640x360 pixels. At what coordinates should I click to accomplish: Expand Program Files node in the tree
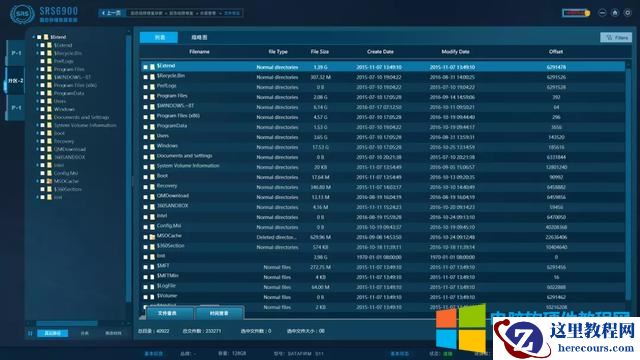(38, 69)
